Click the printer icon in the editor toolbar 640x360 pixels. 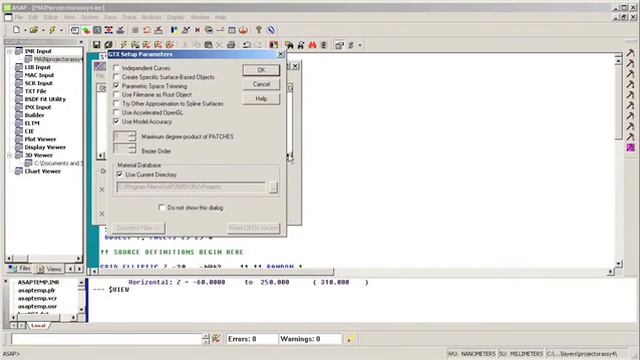pos(231,45)
